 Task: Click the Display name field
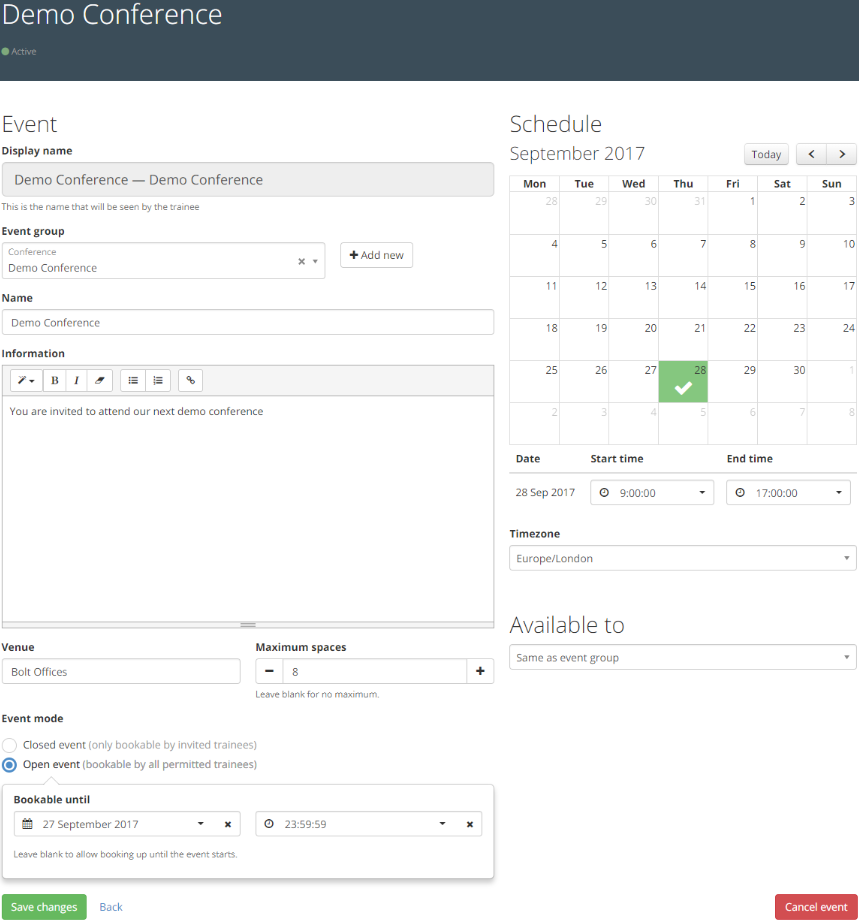[x=248, y=179]
